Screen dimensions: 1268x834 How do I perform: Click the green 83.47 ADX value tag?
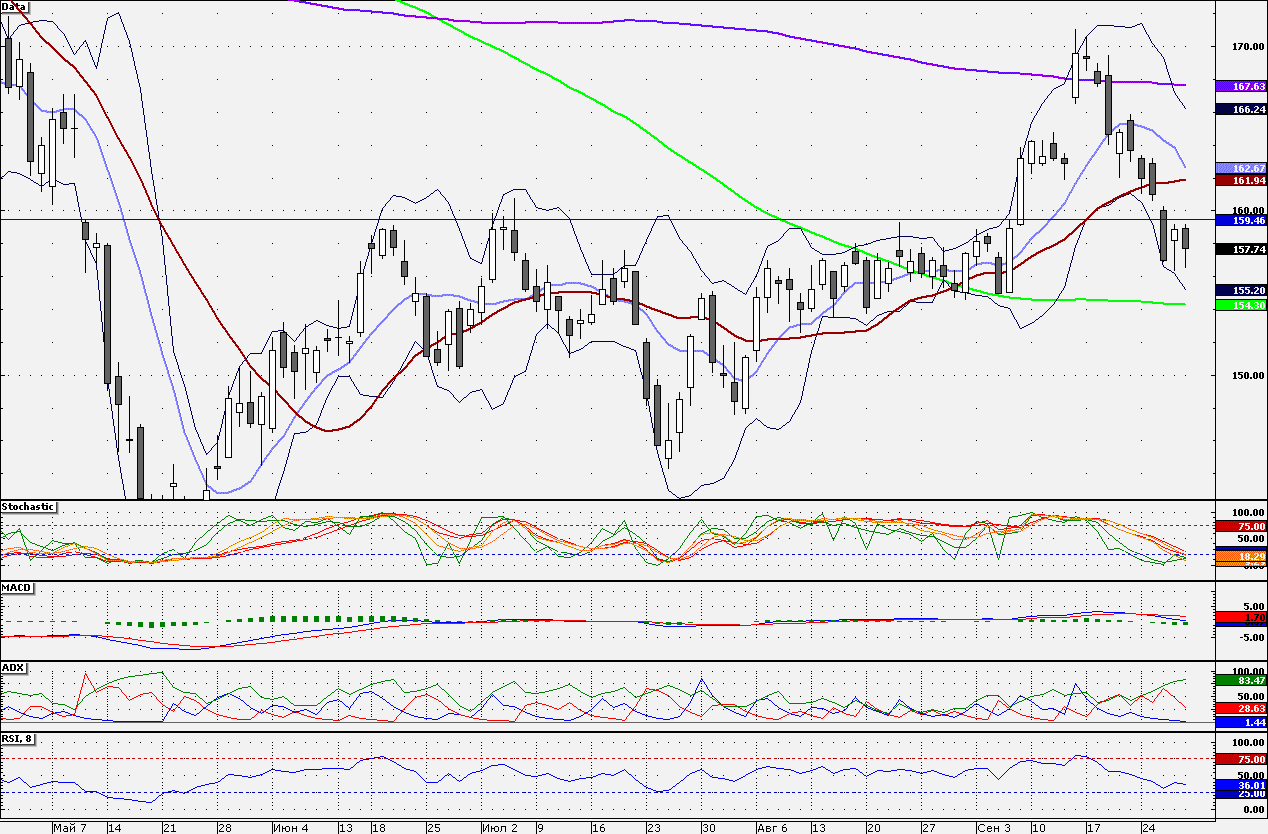(1241, 680)
